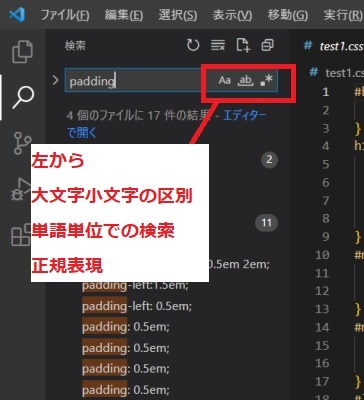Toggle Match Case (Aa) option
This screenshot has height=400, width=364.
[224, 80]
